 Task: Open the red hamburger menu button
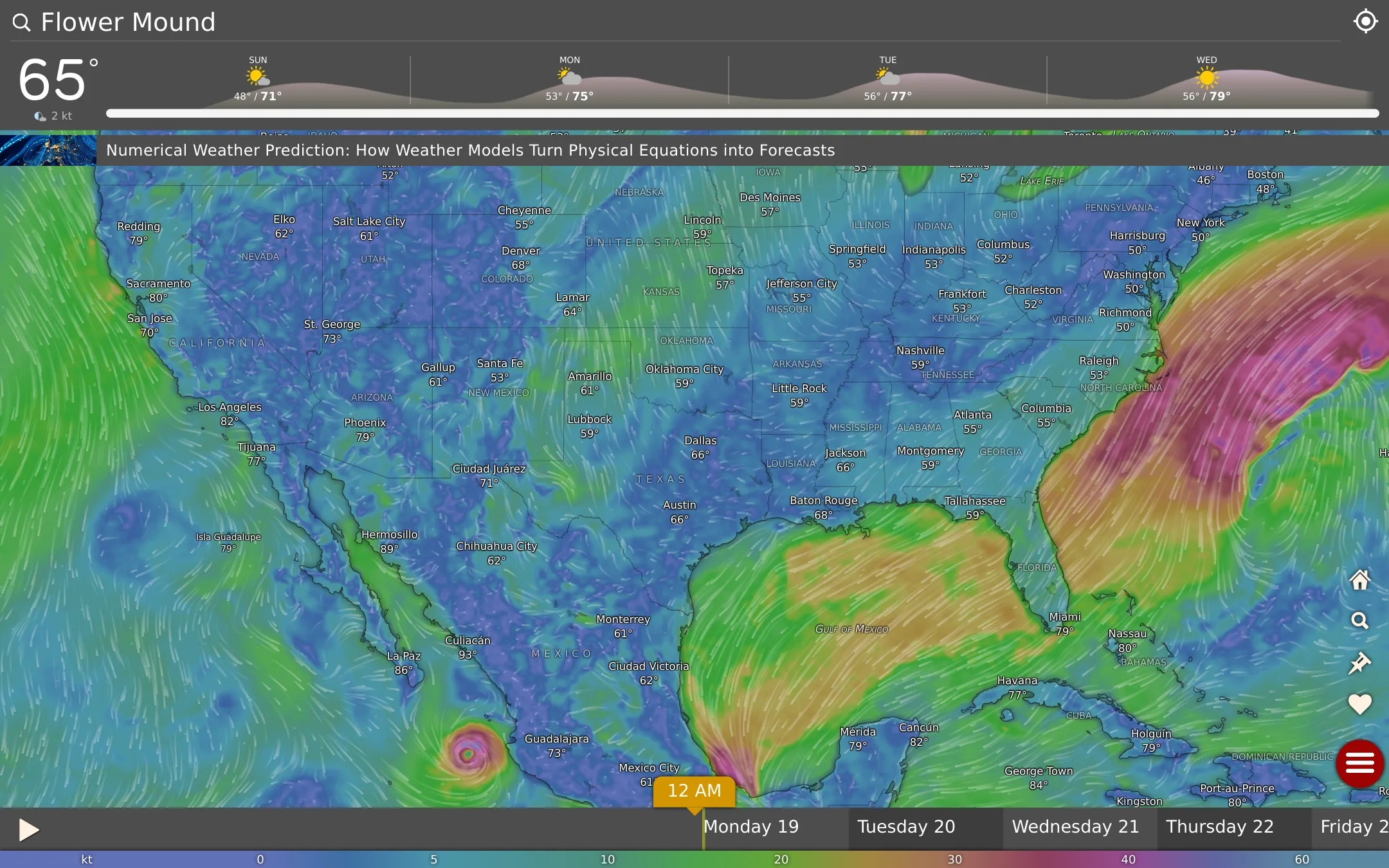click(x=1359, y=763)
